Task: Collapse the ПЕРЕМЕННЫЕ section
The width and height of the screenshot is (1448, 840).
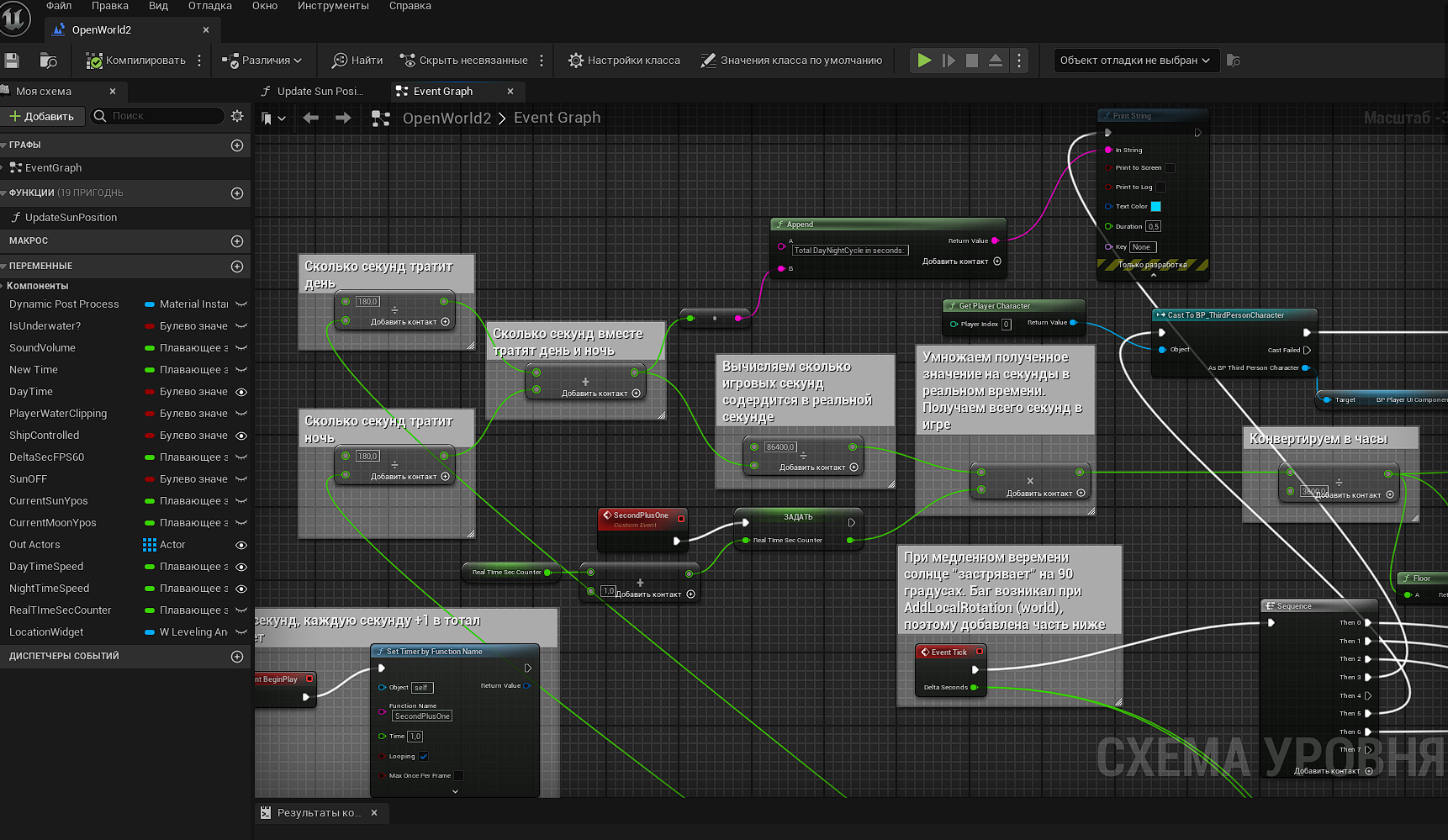Action: point(40,267)
